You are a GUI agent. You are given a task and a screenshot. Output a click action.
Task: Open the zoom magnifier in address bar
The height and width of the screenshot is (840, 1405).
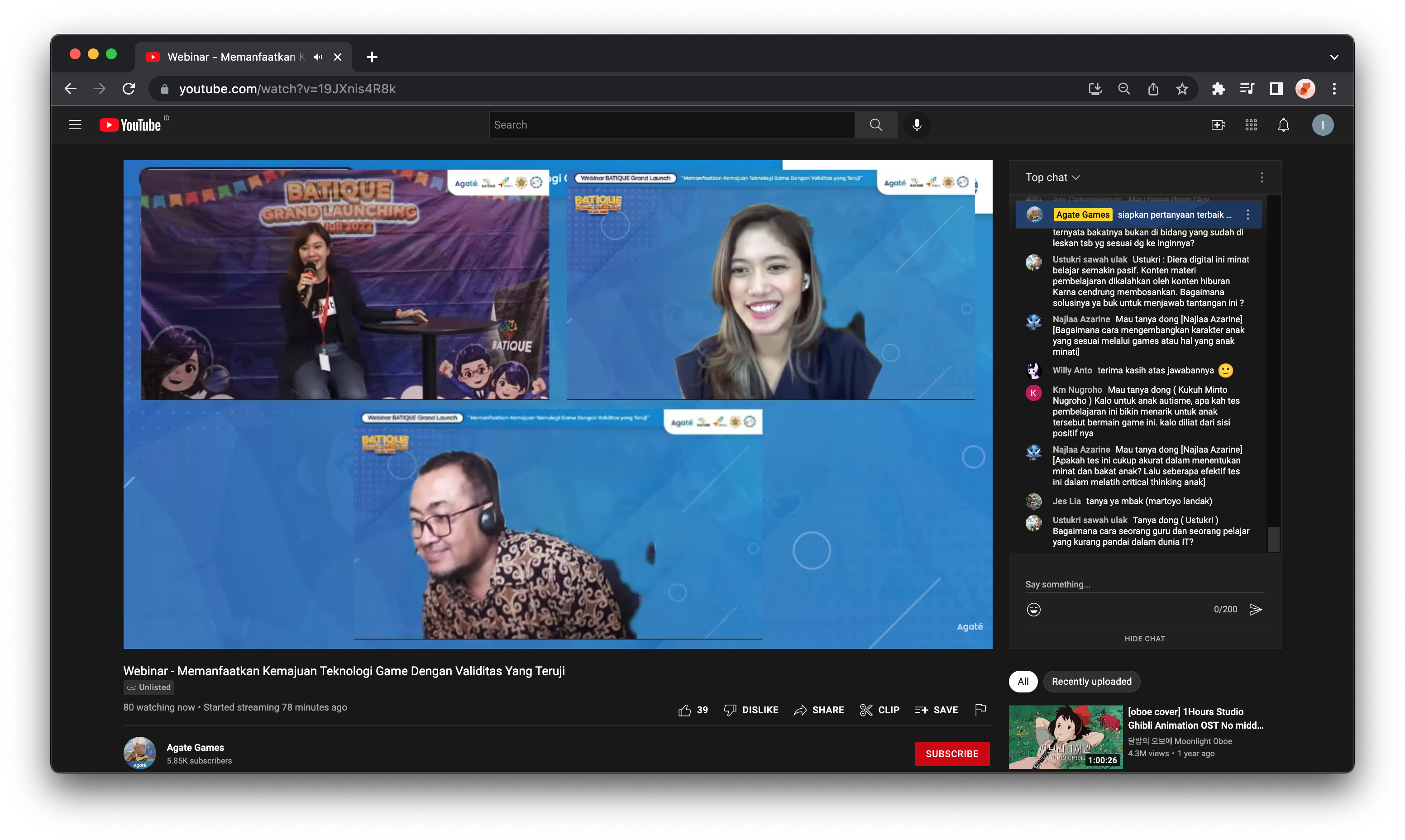point(1123,88)
